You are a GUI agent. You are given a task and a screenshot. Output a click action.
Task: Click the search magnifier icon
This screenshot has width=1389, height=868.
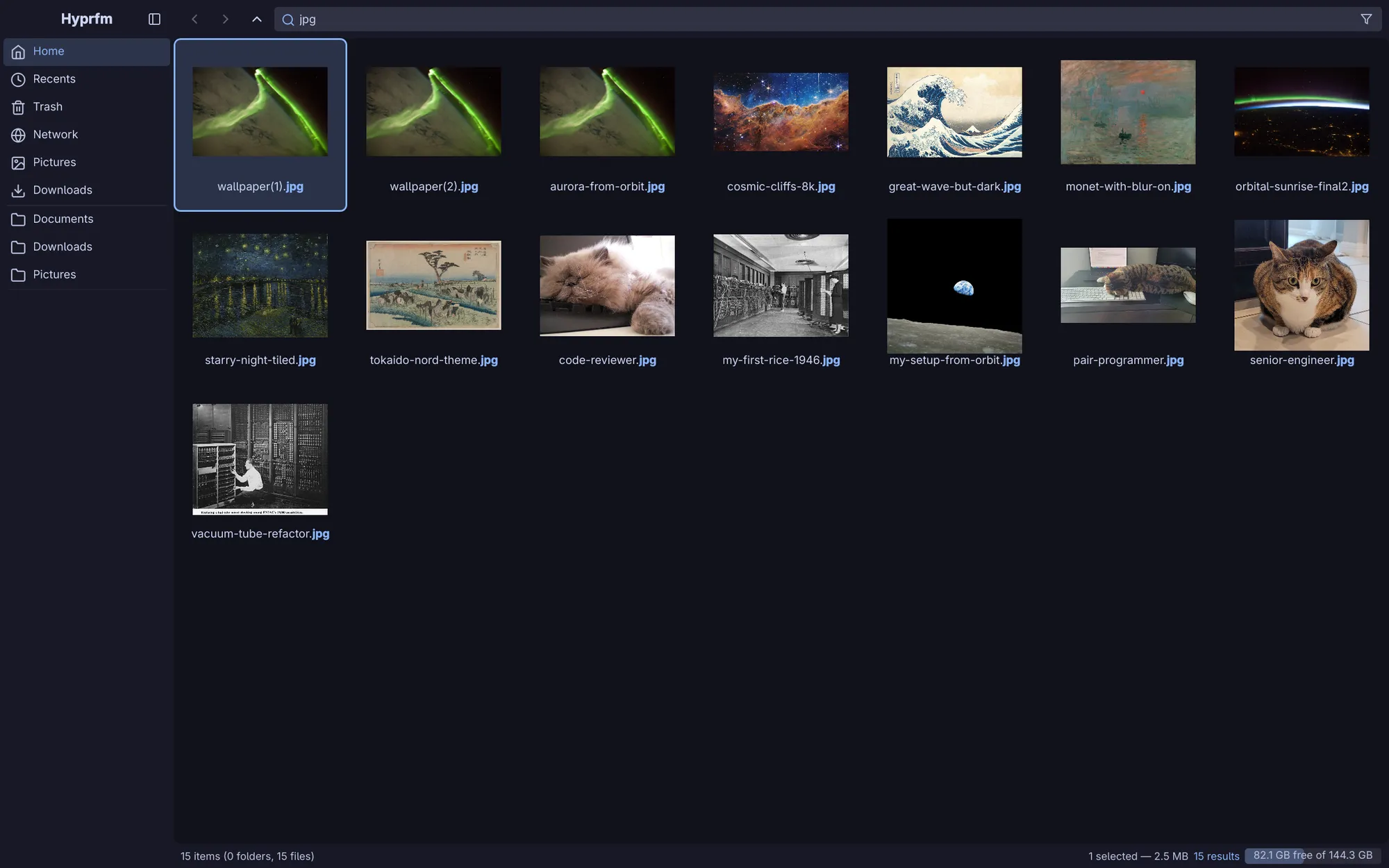(288, 19)
